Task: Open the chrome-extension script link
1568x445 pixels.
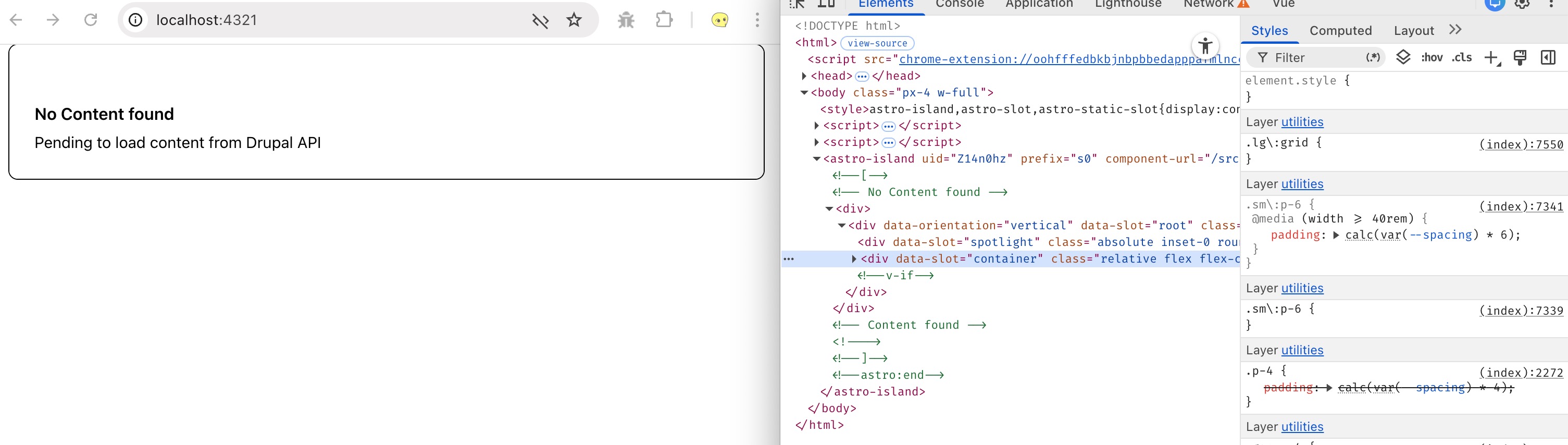Action: click(1069, 59)
